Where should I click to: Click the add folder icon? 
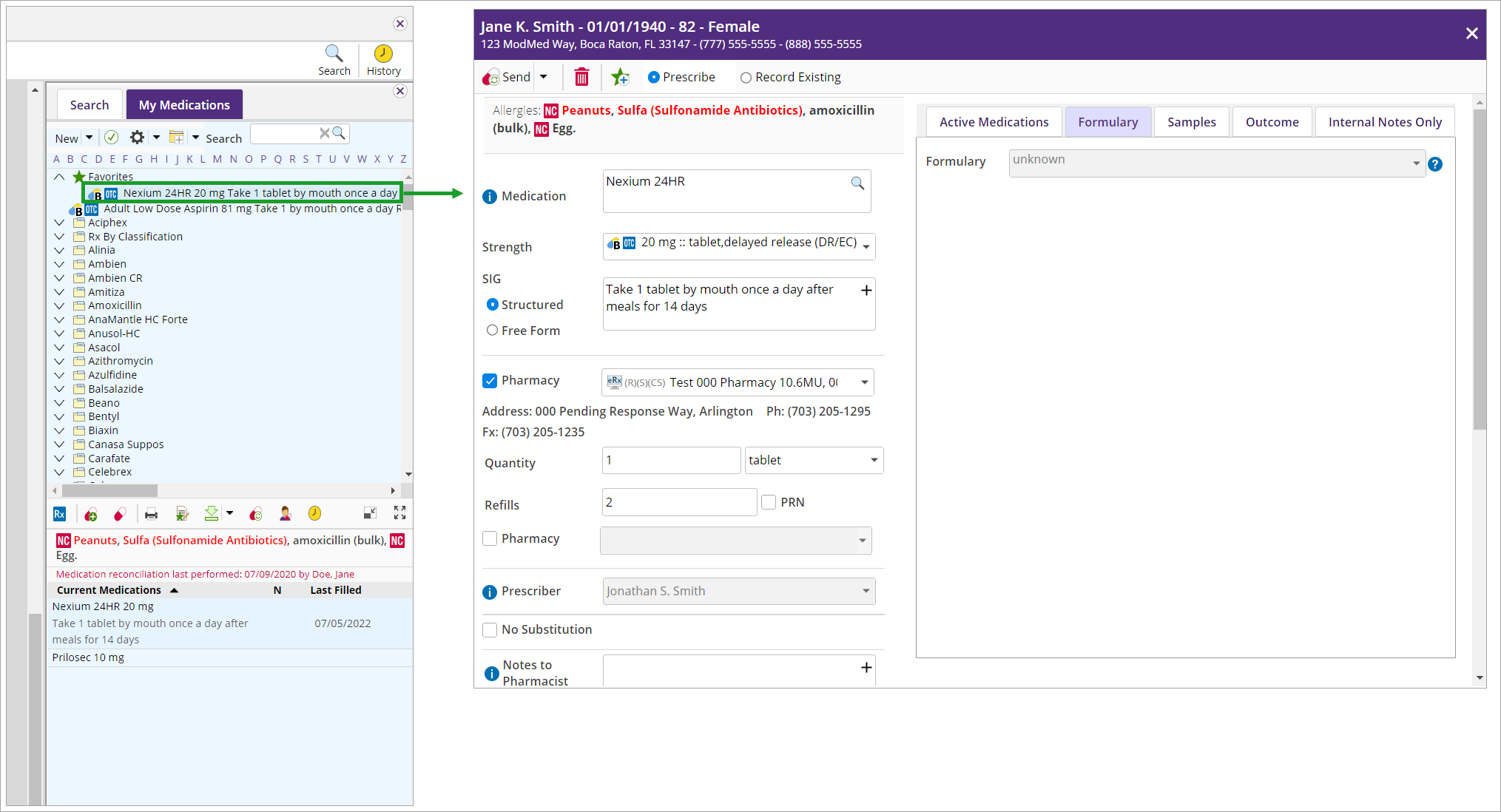[176, 137]
